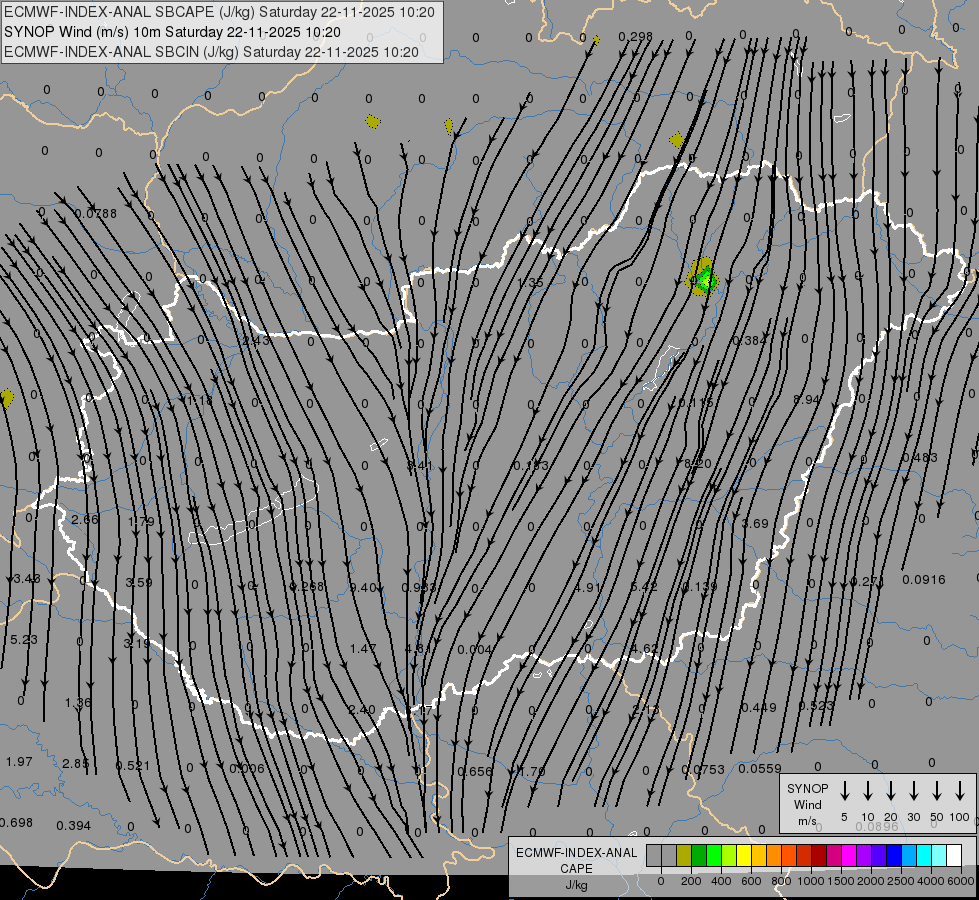The height and width of the screenshot is (900, 979).
Task: Click the legend wind arrow above 5
Action: click(844, 791)
